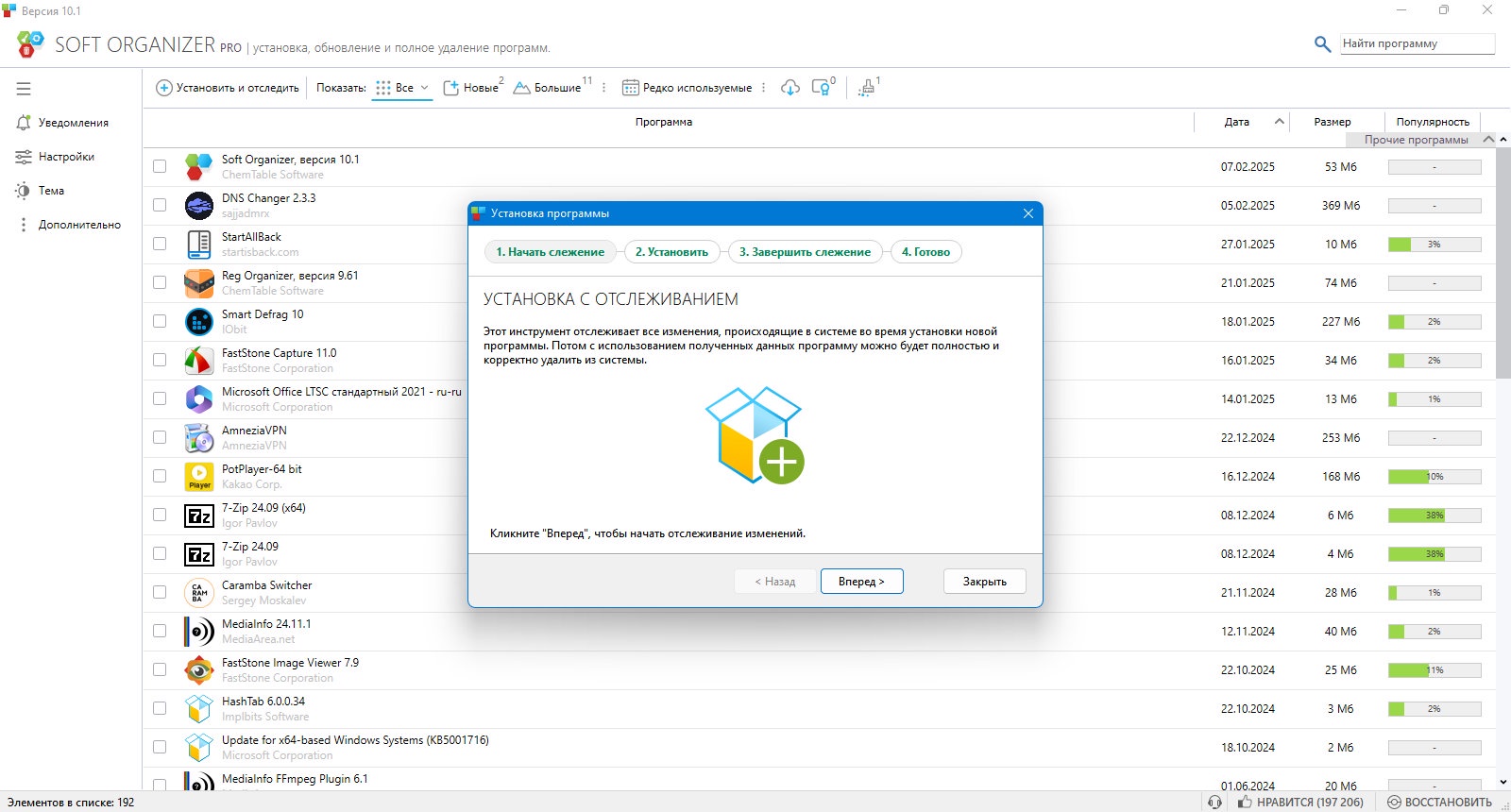Select the 3. Завершить слежение step

pyautogui.click(x=805, y=252)
